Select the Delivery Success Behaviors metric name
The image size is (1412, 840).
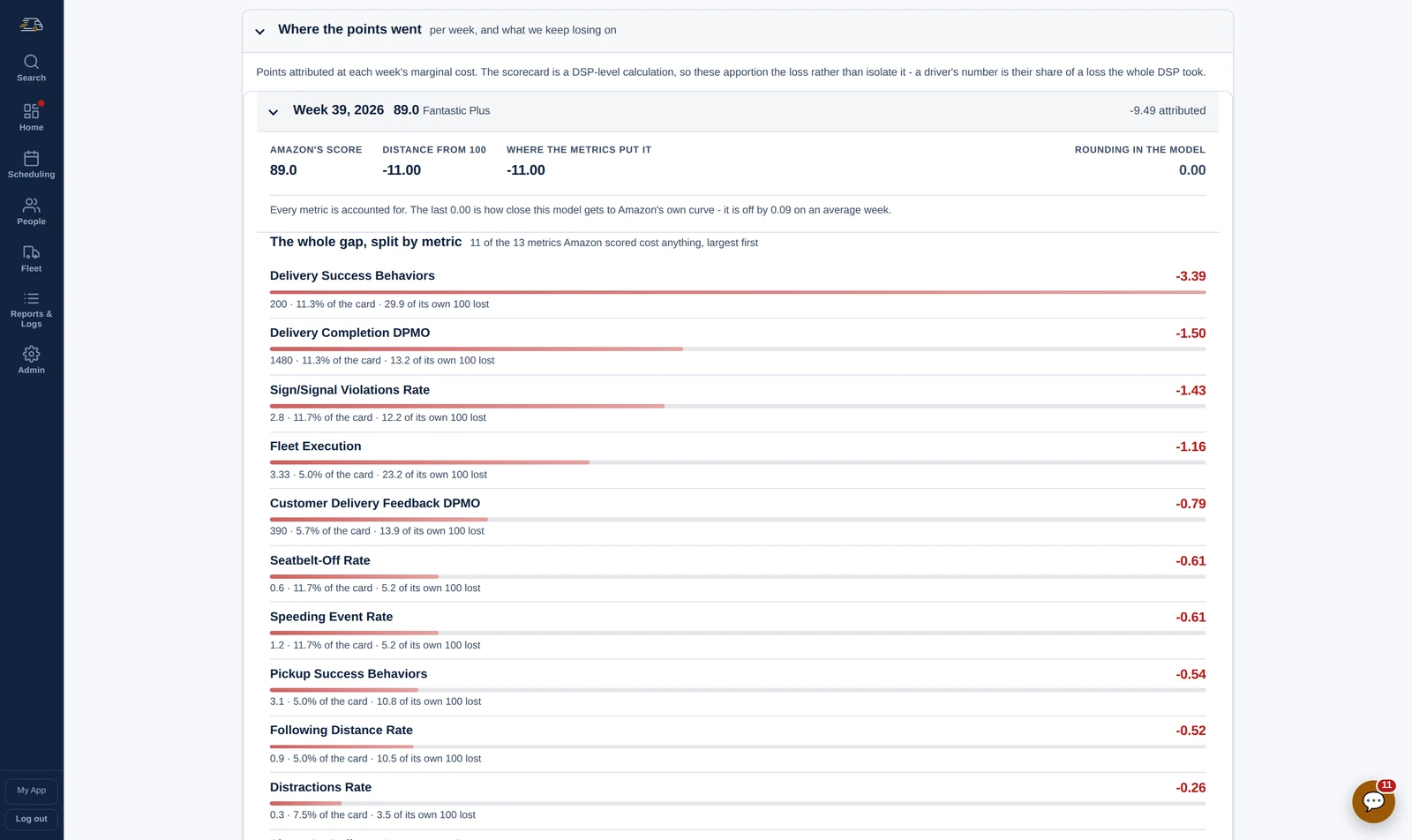[352, 276]
